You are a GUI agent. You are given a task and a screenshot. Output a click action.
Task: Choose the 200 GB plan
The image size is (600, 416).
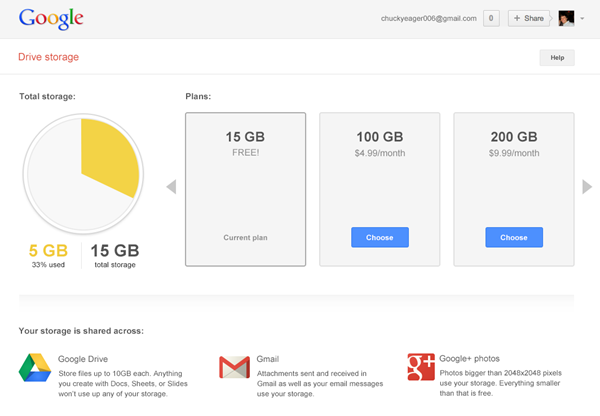coord(514,237)
